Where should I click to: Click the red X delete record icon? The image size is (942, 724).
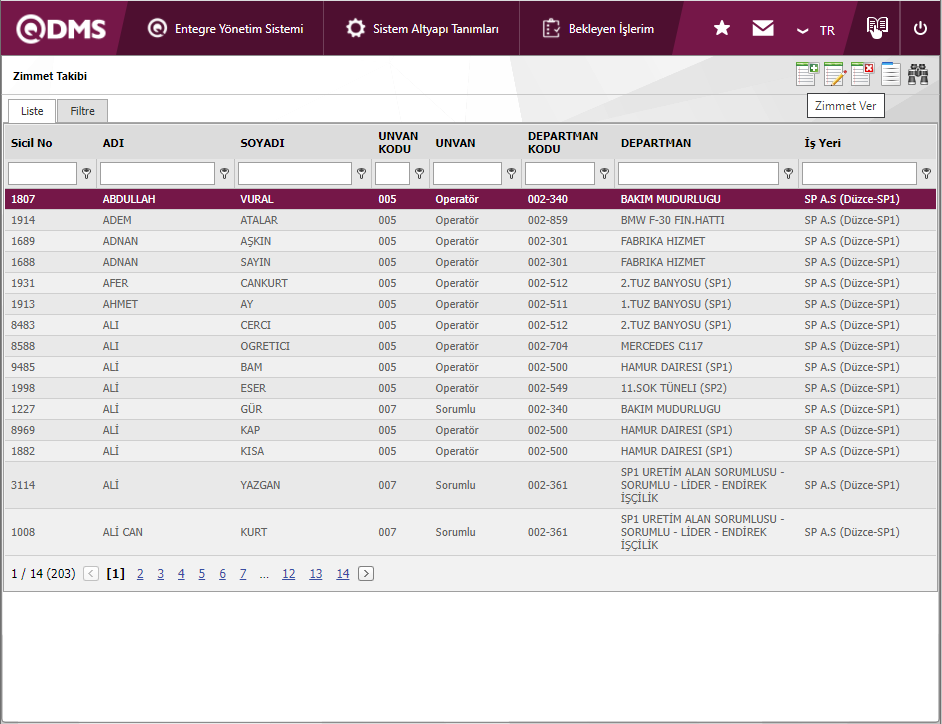862,75
